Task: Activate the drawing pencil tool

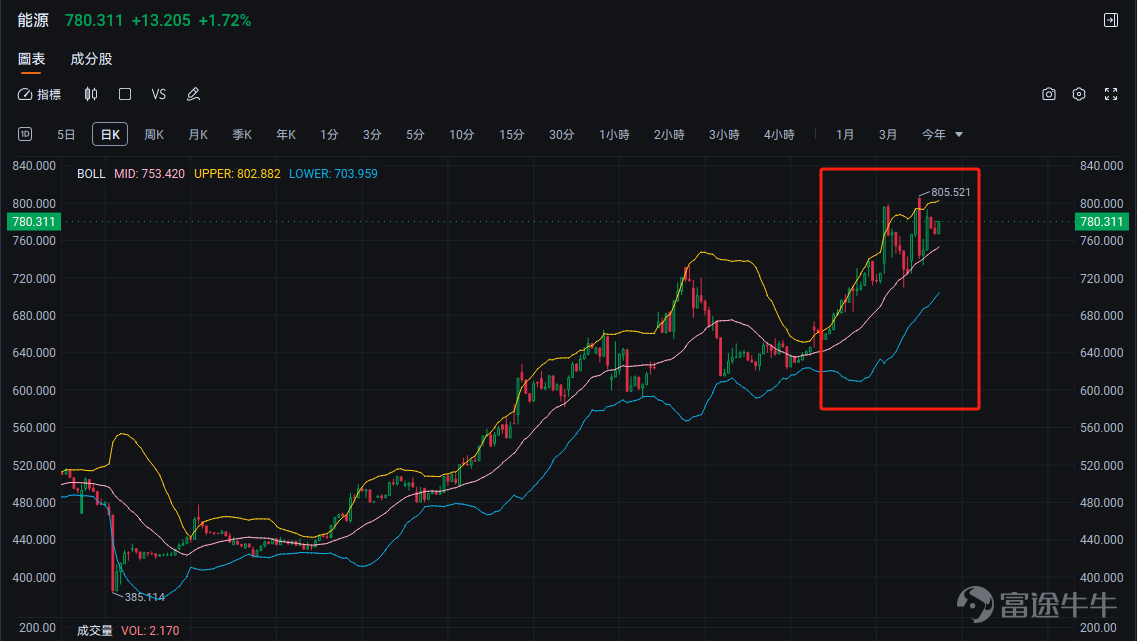Action: (x=193, y=94)
